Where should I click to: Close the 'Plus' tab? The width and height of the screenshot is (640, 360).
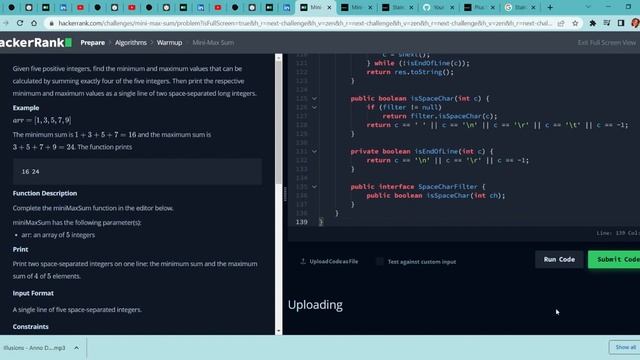coord(493,7)
